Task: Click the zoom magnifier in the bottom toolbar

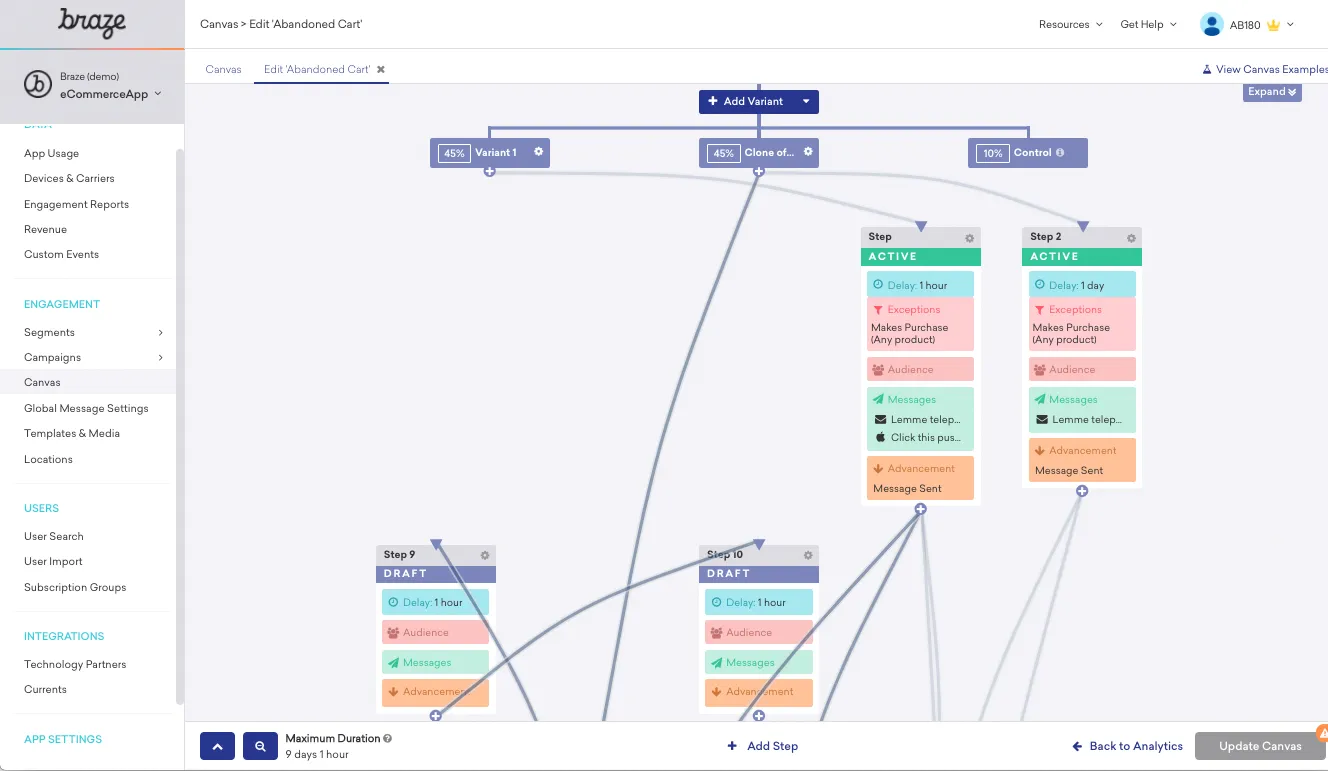Action: pyautogui.click(x=260, y=745)
